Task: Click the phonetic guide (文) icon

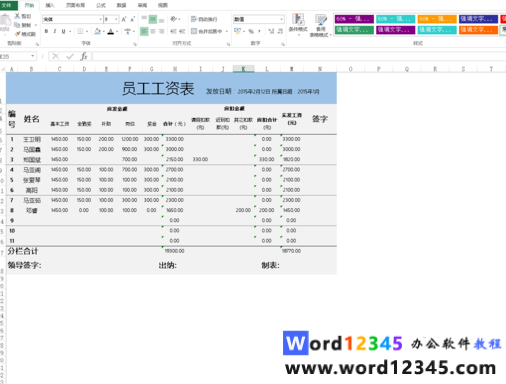Action: (x=127, y=31)
